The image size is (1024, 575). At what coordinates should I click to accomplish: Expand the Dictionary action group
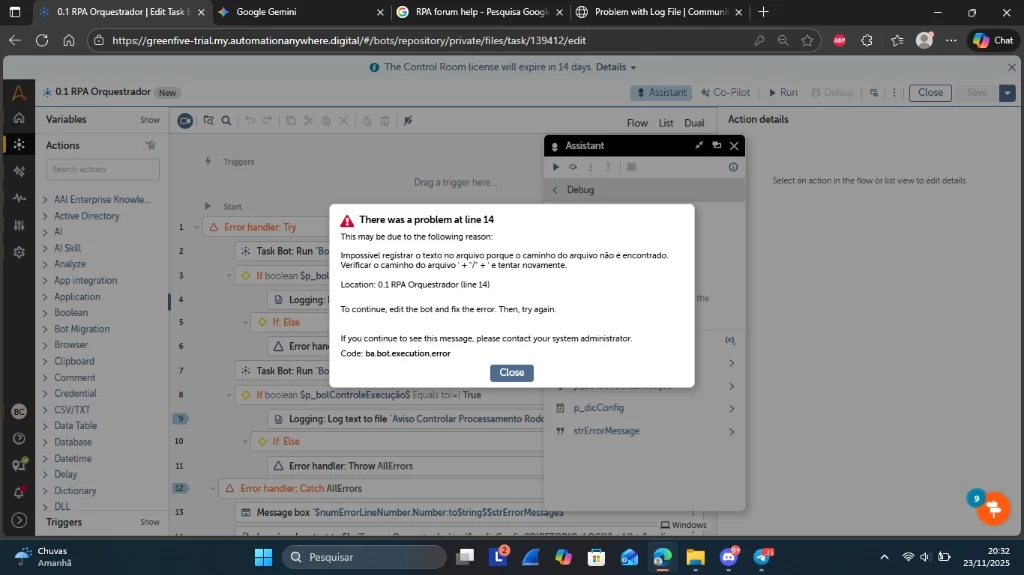45,491
